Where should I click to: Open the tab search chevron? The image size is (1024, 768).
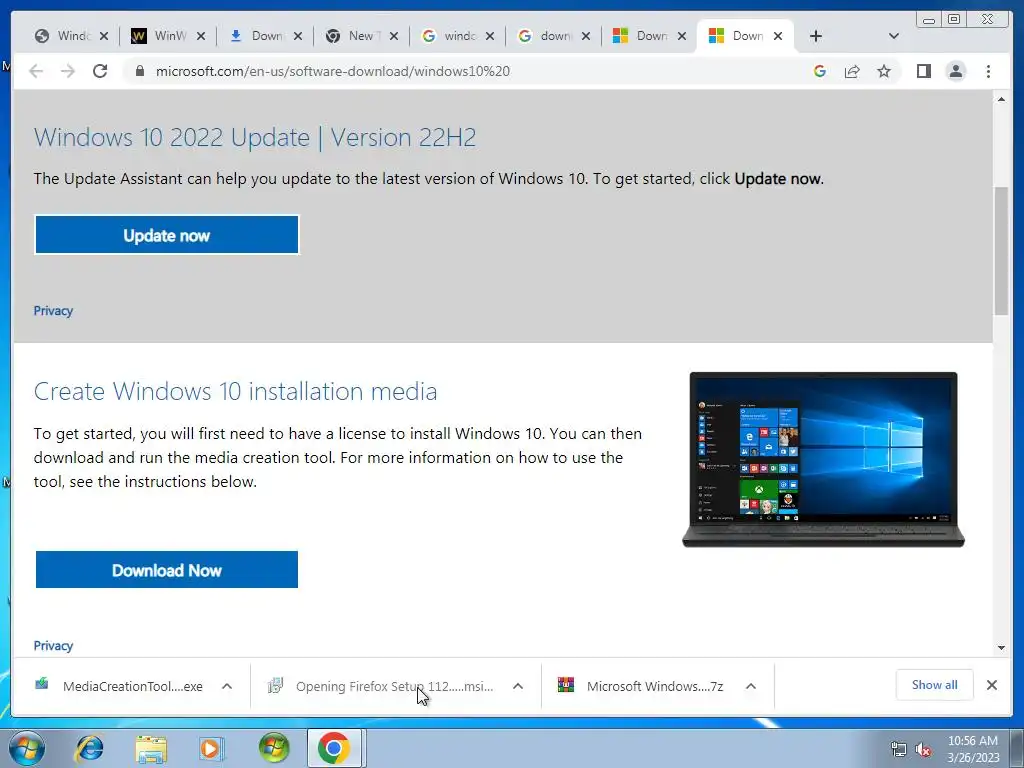pyautogui.click(x=894, y=36)
